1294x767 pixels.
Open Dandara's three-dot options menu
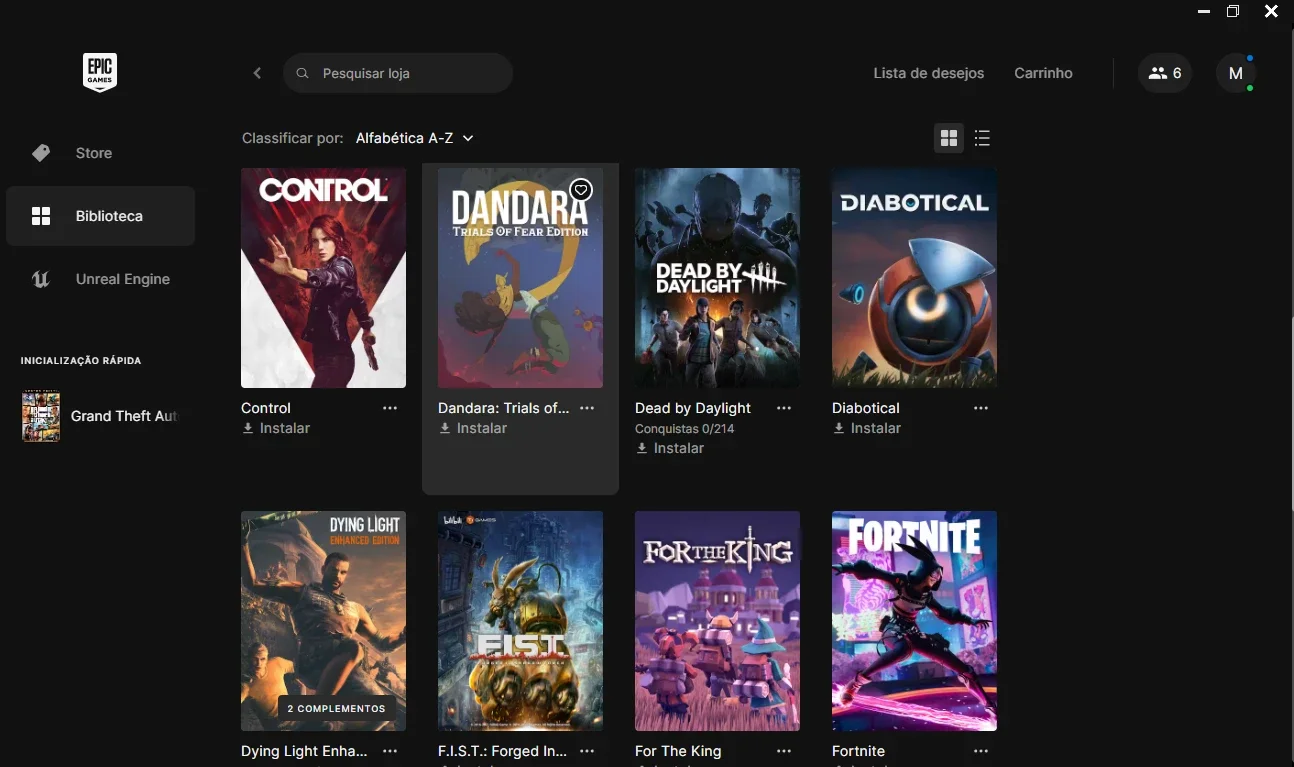tap(587, 408)
